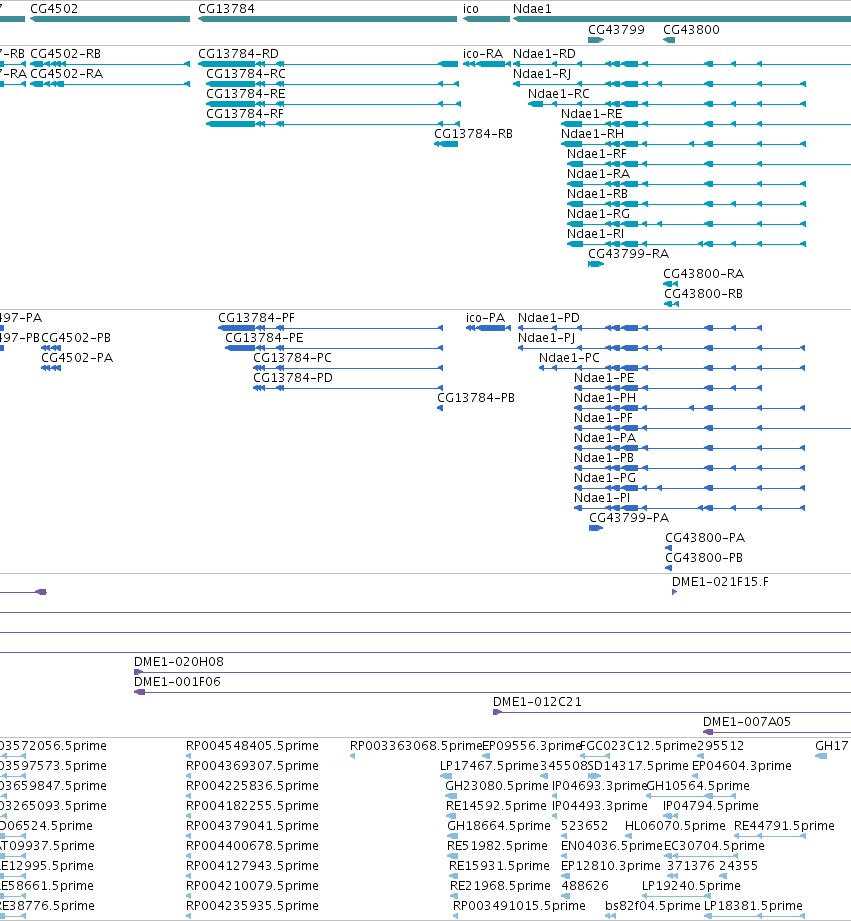
Task: Click EST label RE14592.5prime
Action: [496, 805]
